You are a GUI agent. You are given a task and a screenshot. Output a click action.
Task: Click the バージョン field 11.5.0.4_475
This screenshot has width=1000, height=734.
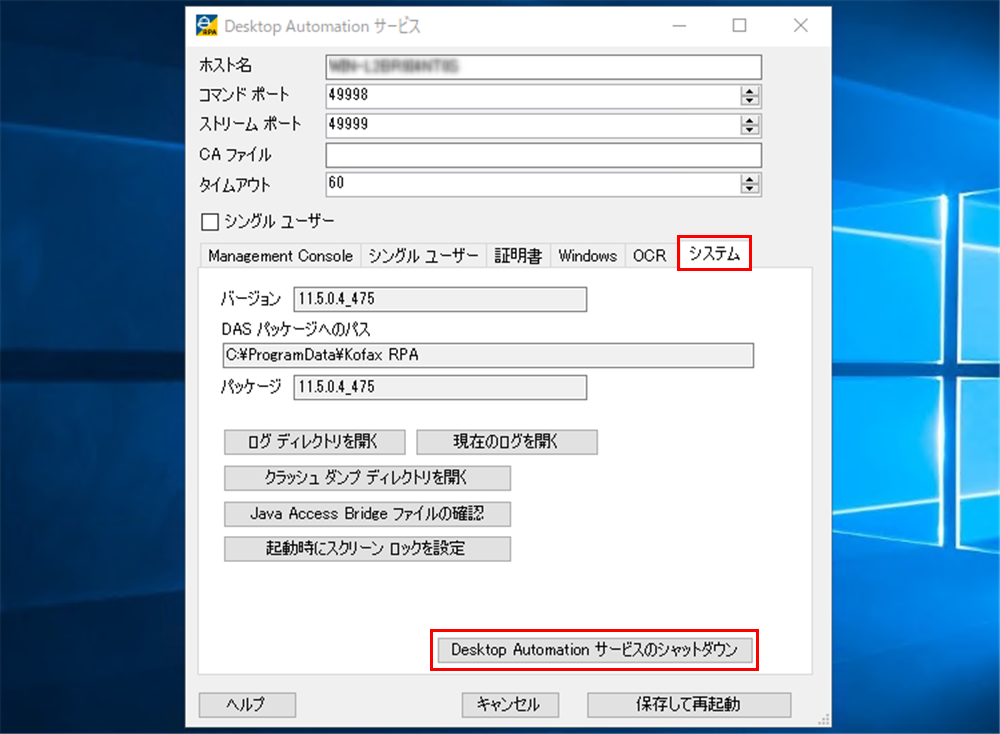pyautogui.click(x=440, y=299)
